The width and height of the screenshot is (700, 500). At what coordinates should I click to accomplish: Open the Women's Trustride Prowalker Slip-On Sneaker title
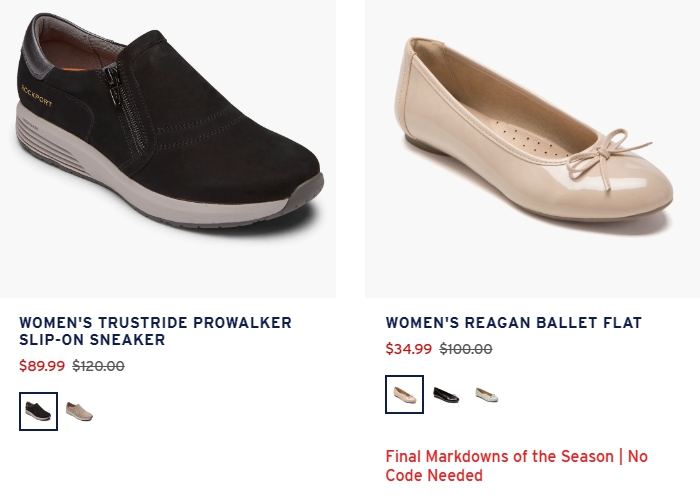point(155,331)
